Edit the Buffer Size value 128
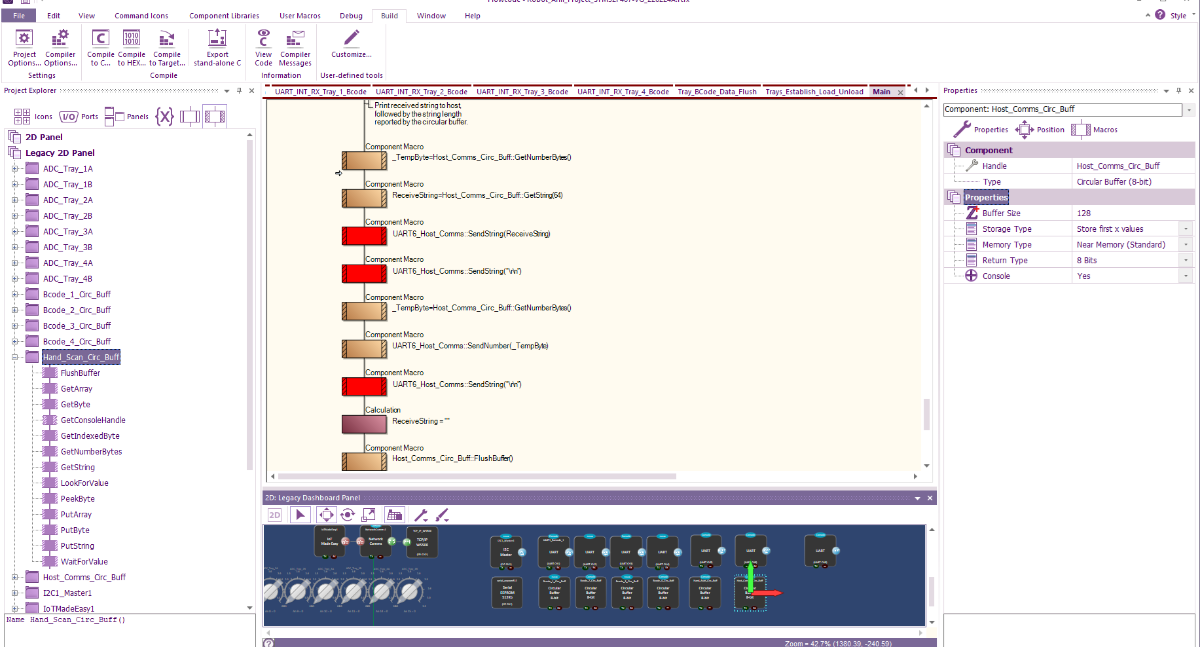This screenshot has width=1200, height=647. pyautogui.click(x=1133, y=213)
